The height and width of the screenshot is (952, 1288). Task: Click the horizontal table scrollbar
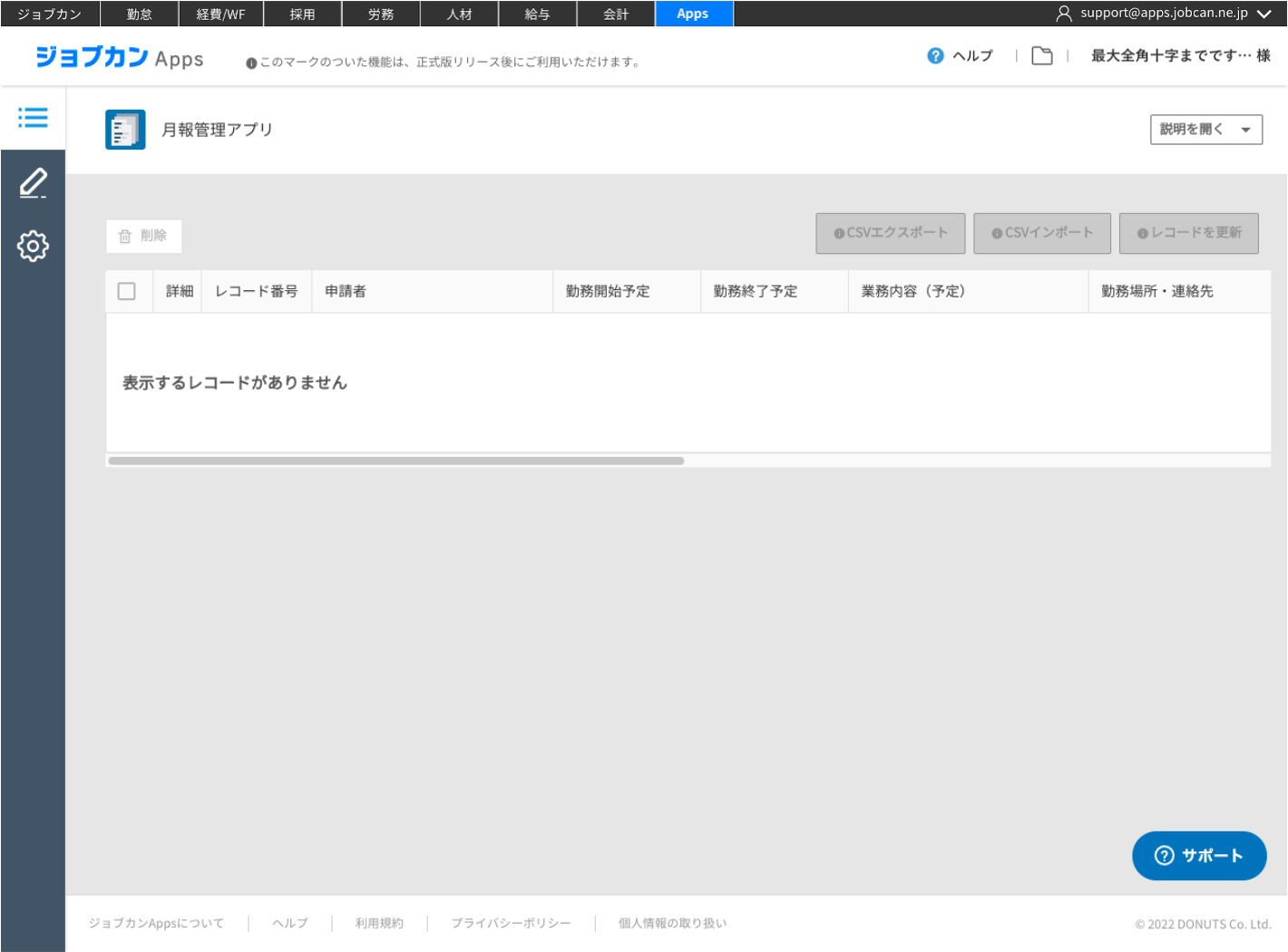pyautogui.click(x=395, y=461)
